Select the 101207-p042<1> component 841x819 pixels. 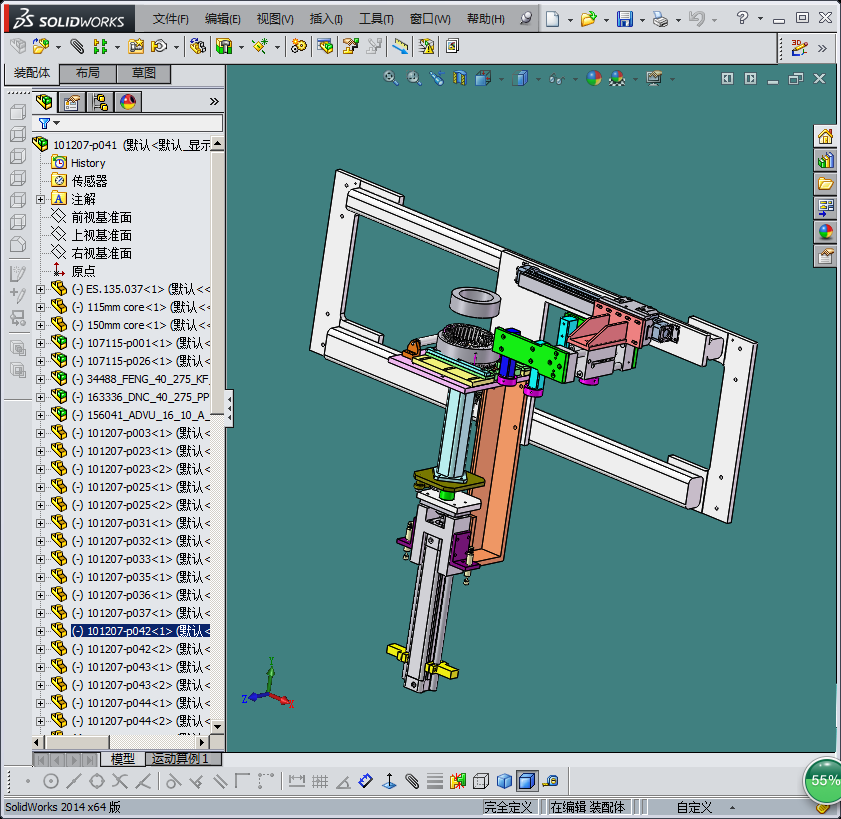pos(140,631)
